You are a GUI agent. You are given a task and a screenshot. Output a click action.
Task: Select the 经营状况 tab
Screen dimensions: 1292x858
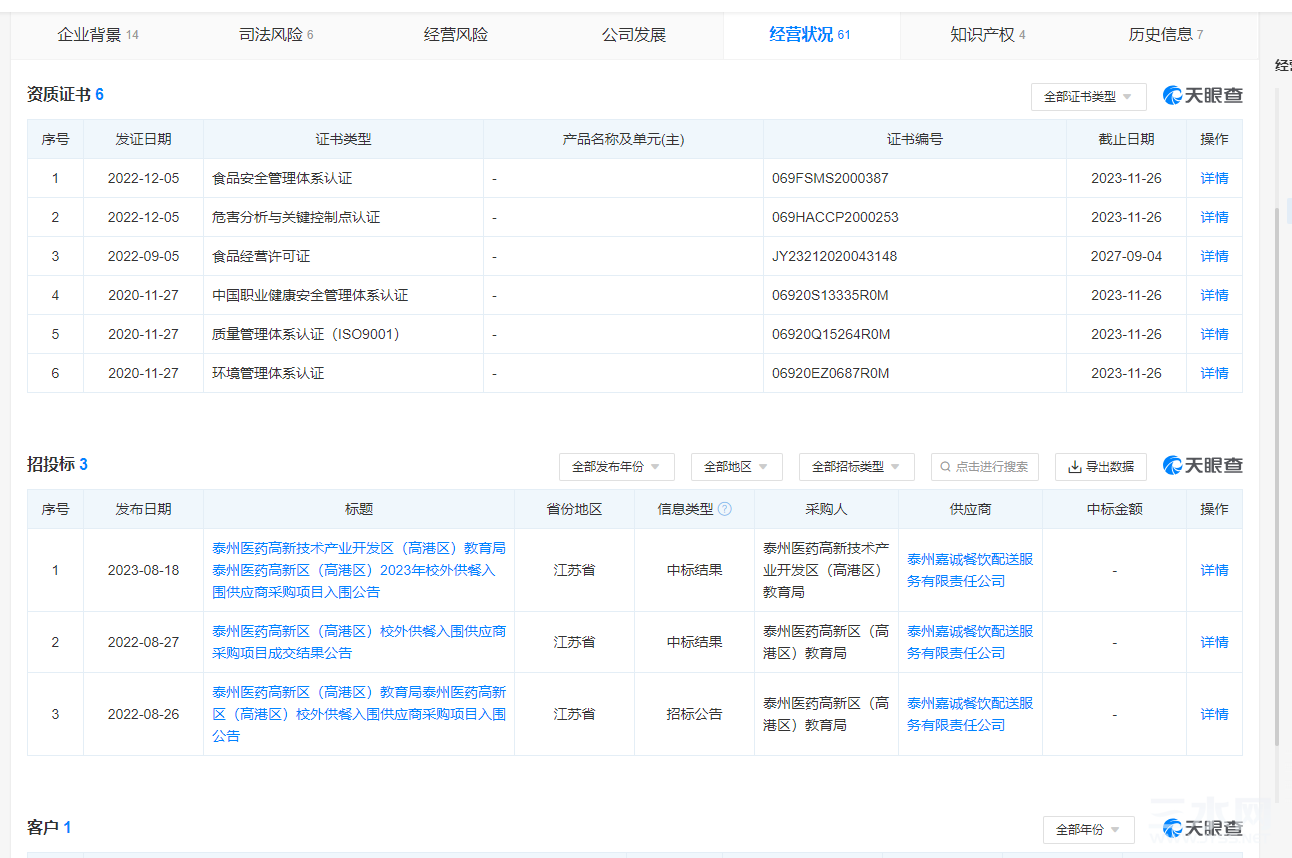810,35
